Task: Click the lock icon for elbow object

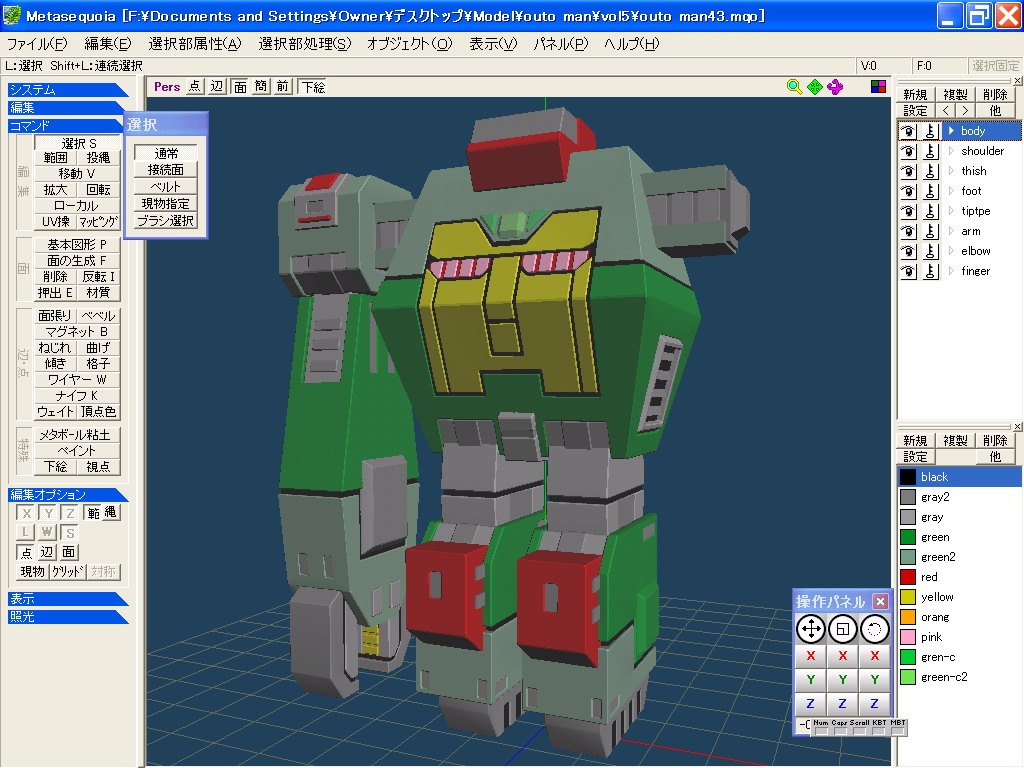Action: pyautogui.click(x=930, y=251)
